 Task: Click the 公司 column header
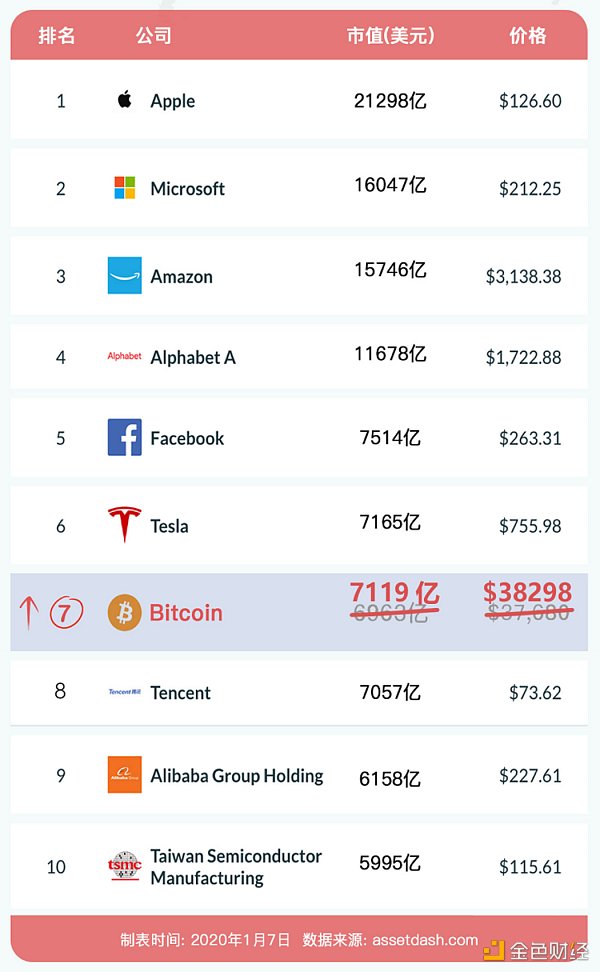[153, 36]
